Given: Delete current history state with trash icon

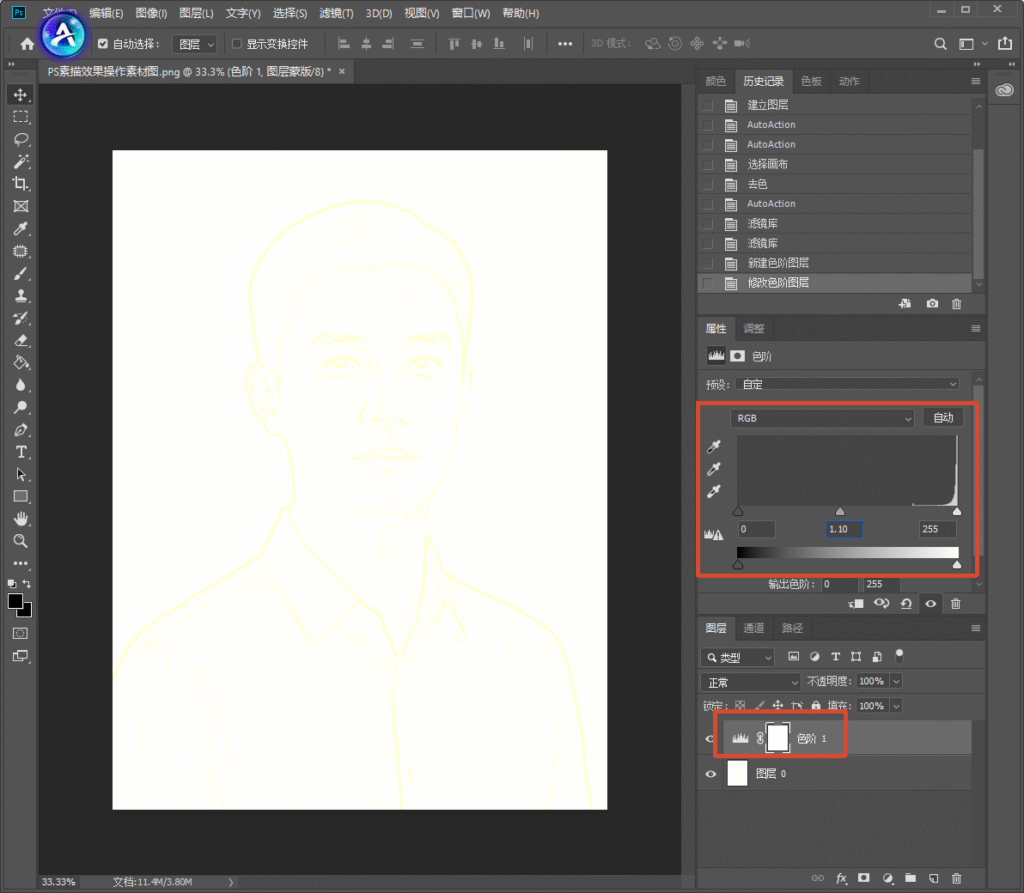Looking at the screenshot, I should (956, 304).
